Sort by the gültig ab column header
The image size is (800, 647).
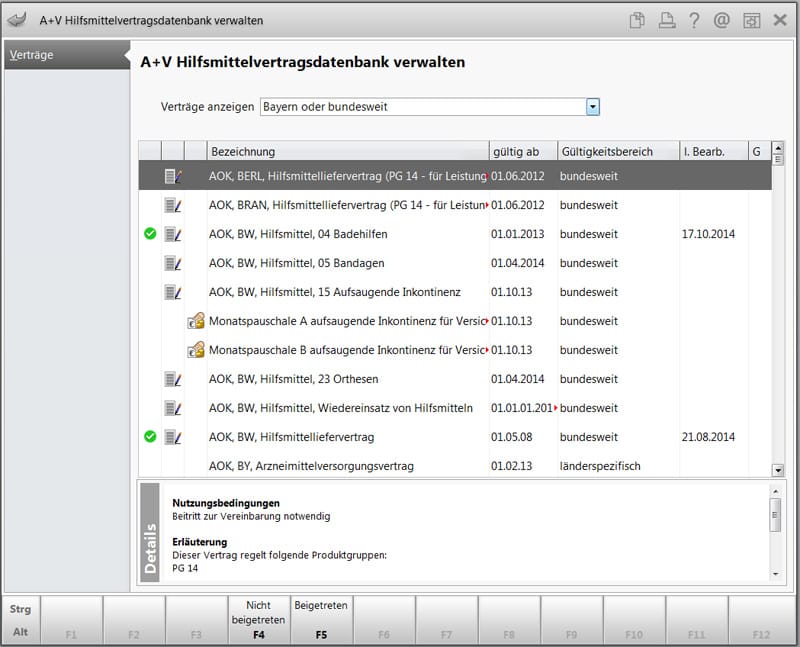(x=523, y=151)
